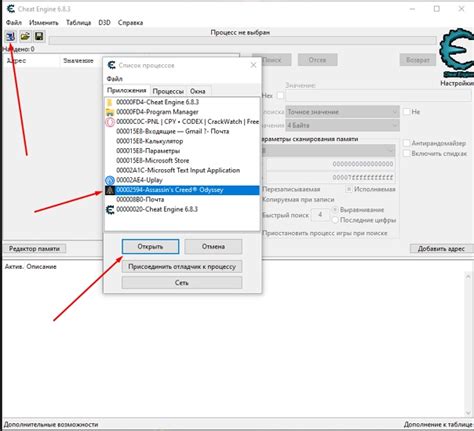Select 00002AE4-Uplay in process list
474x431 pixels.
pyautogui.click(x=182, y=180)
